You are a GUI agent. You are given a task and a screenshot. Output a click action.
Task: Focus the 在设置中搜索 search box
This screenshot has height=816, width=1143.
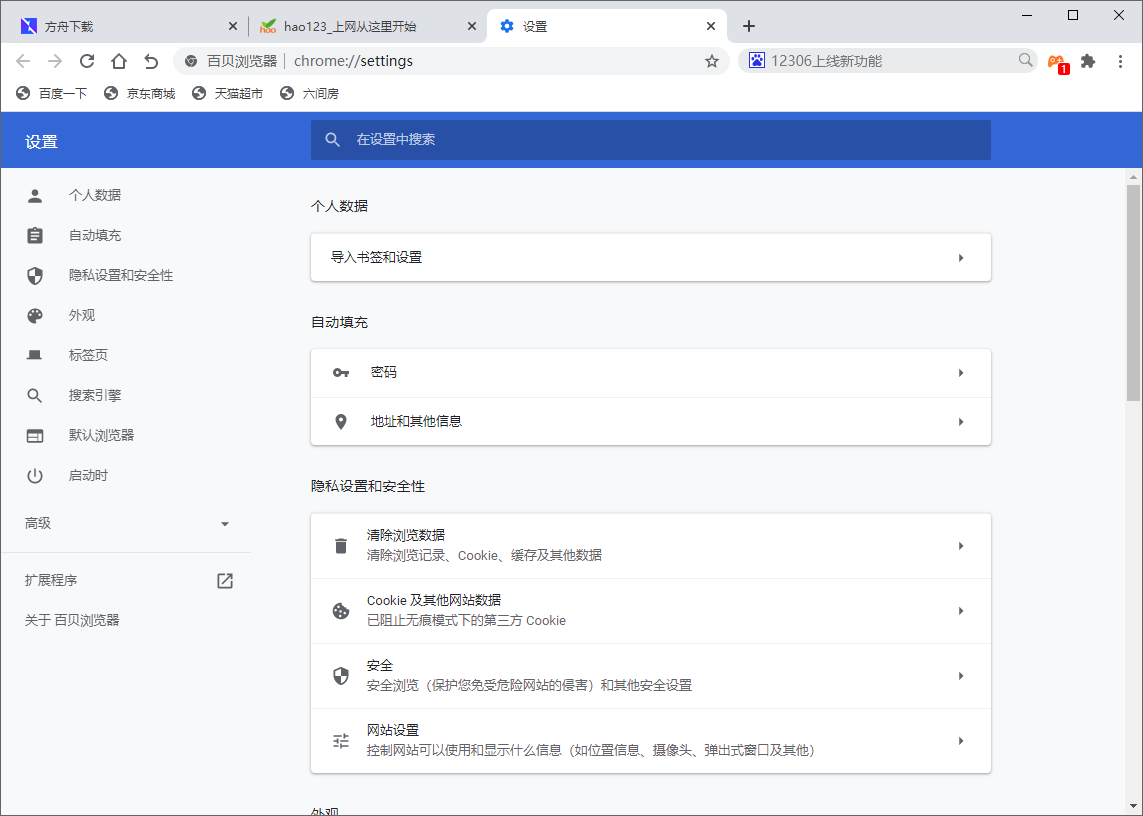[650, 140]
